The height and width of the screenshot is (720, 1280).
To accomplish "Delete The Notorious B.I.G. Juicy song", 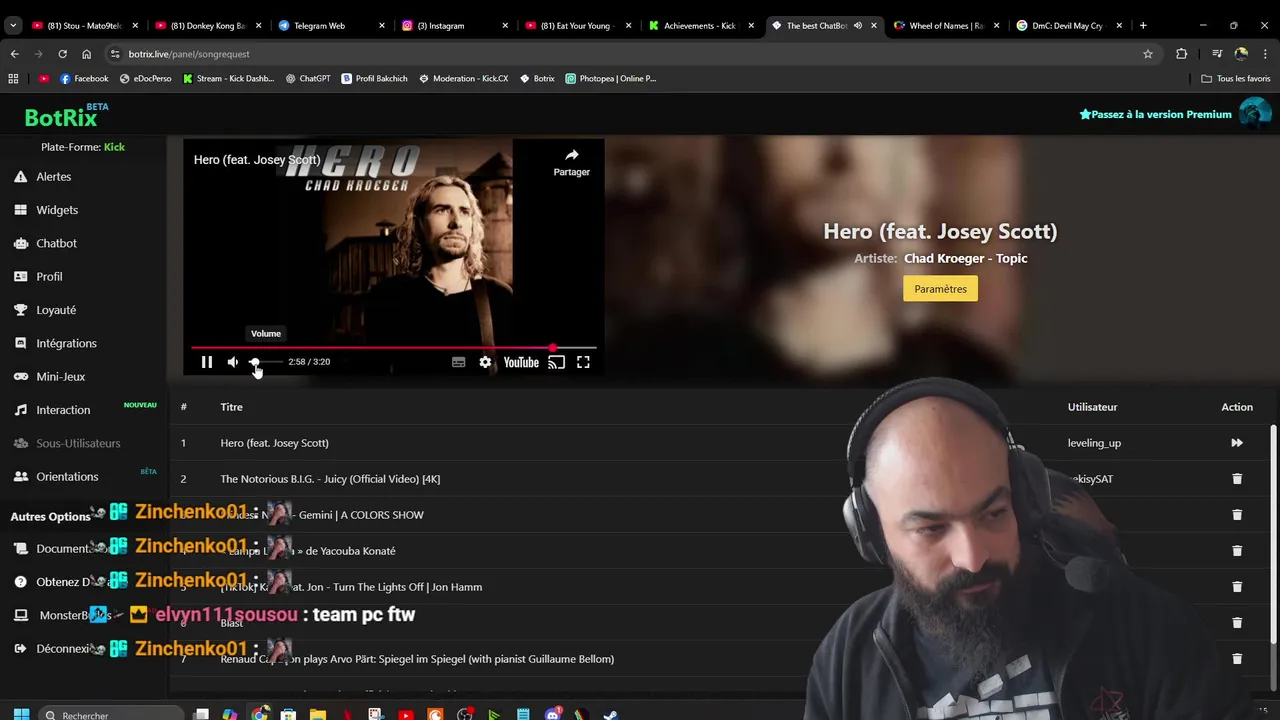I will click(x=1237, y=479).
